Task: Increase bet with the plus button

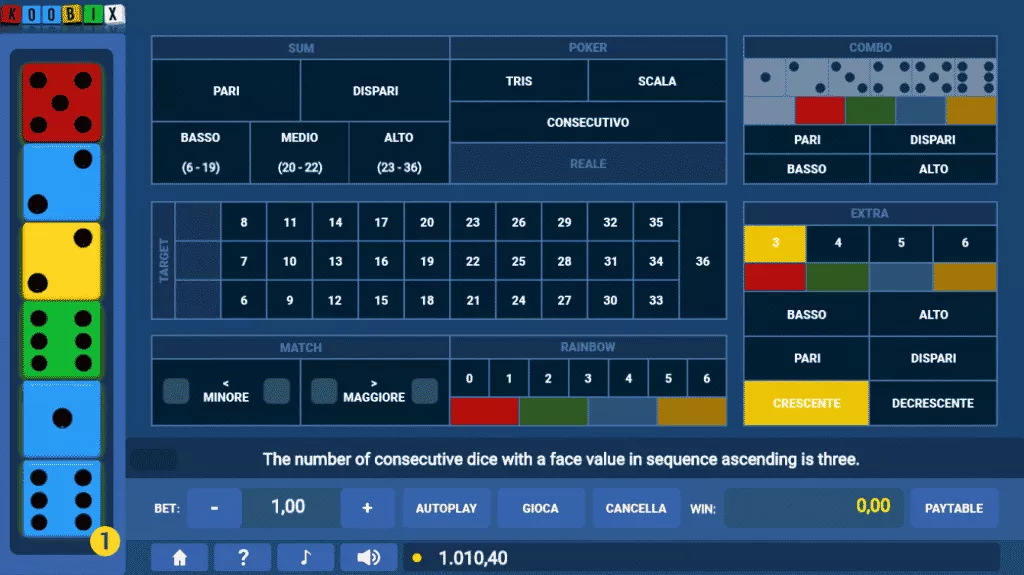Action: click(367, 508)
